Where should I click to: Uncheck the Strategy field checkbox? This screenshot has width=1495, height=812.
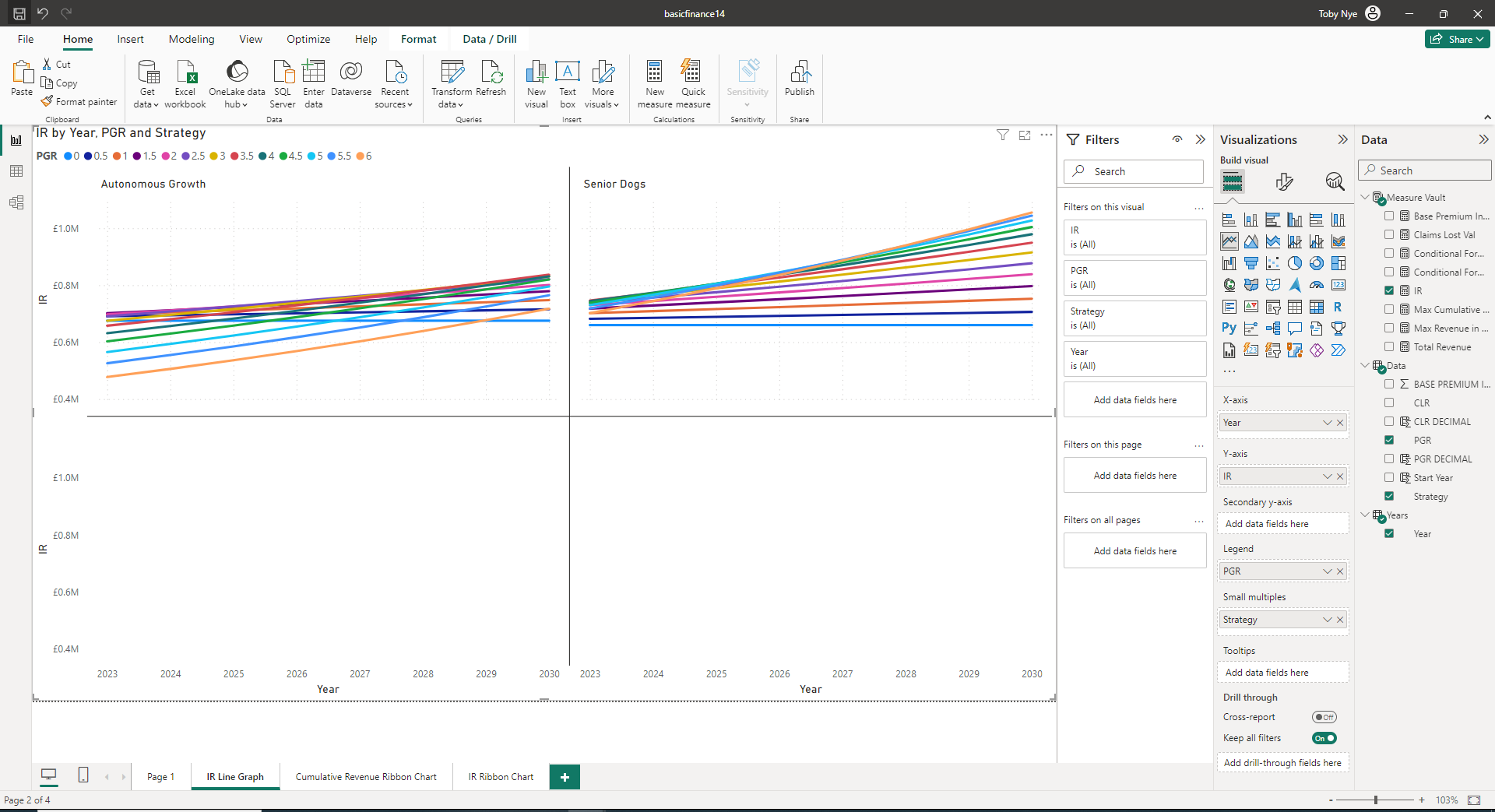1389,496
